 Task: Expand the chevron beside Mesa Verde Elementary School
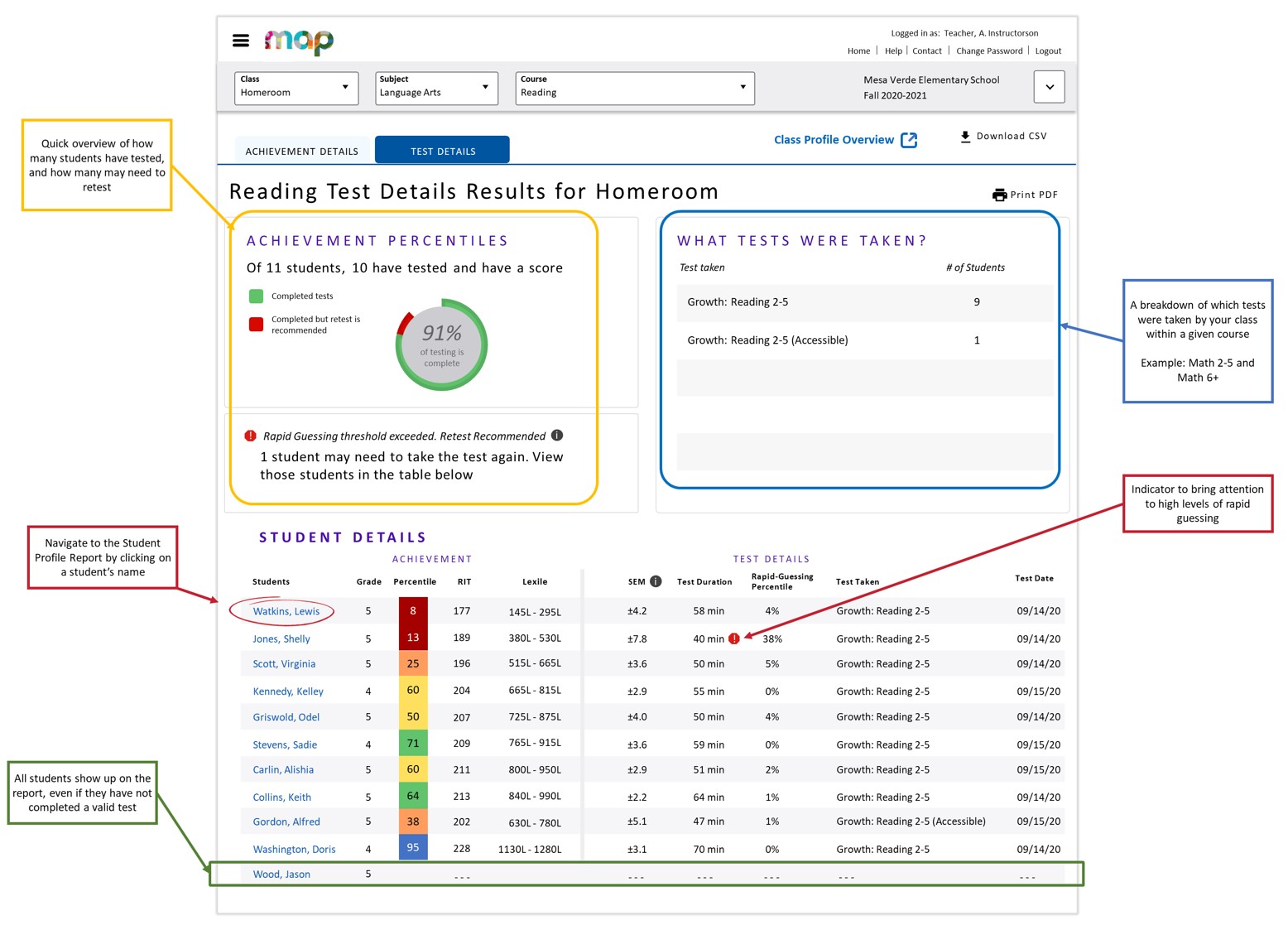click(1049, 86)
